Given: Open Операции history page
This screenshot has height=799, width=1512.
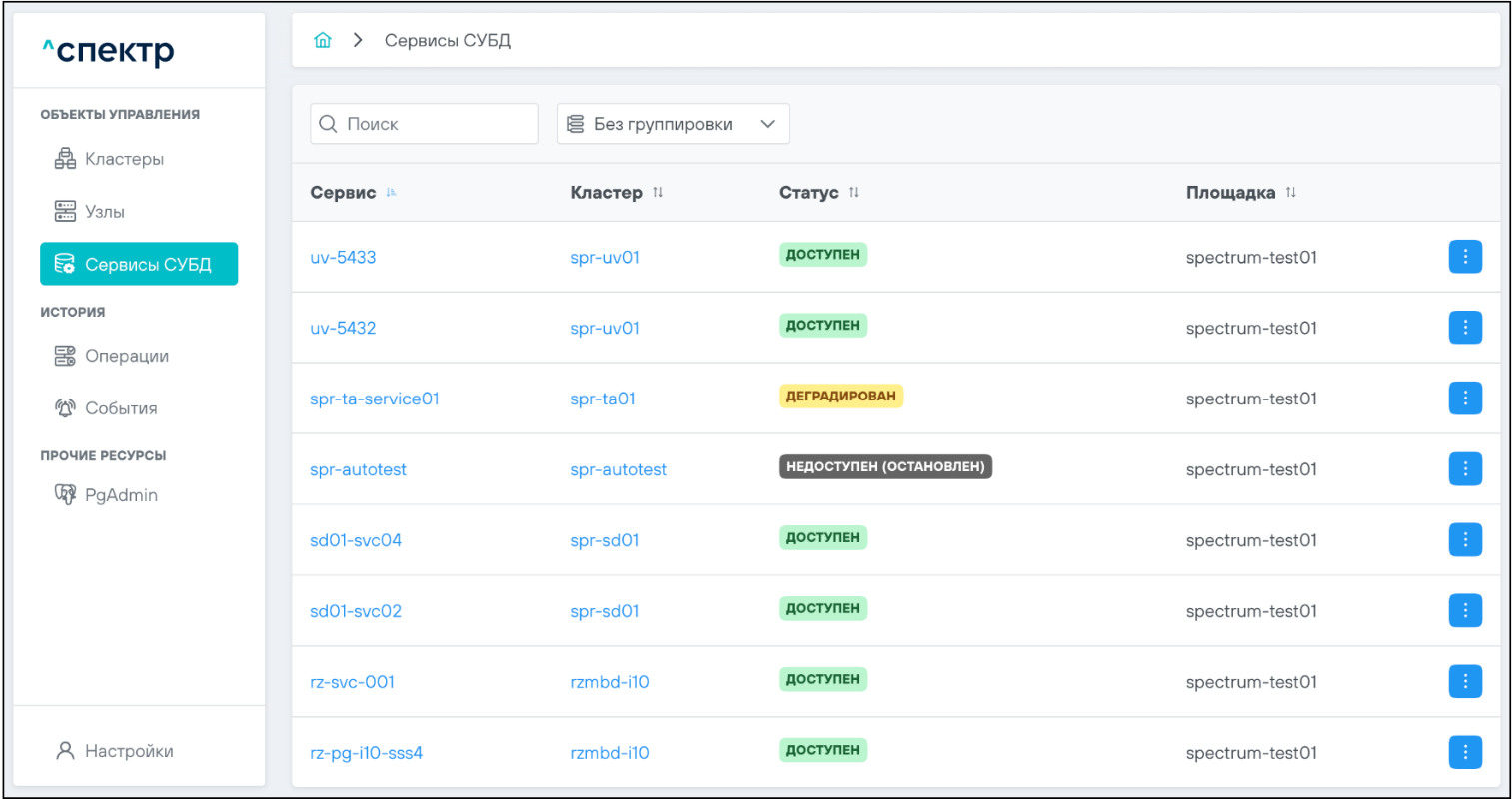Looking at the screenshot, I should [x=126, y=356].
